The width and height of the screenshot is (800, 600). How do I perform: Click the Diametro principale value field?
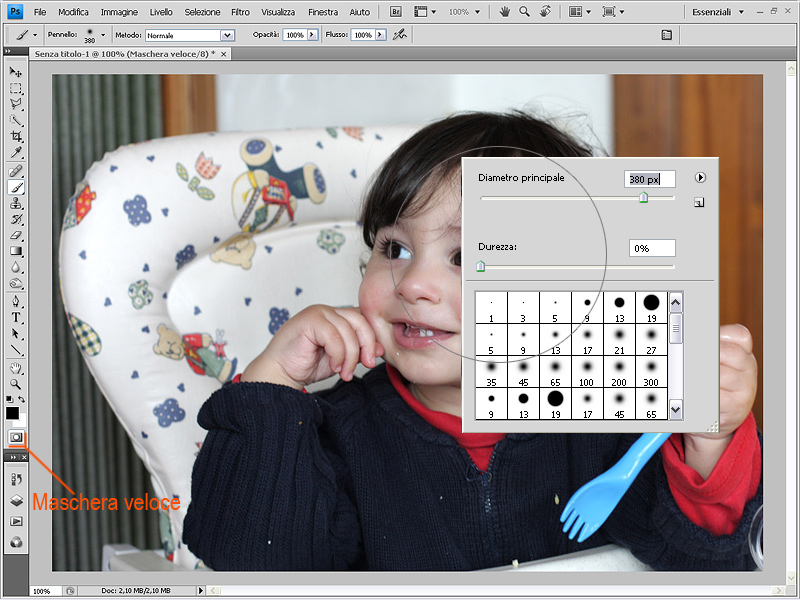pos(649,179)
